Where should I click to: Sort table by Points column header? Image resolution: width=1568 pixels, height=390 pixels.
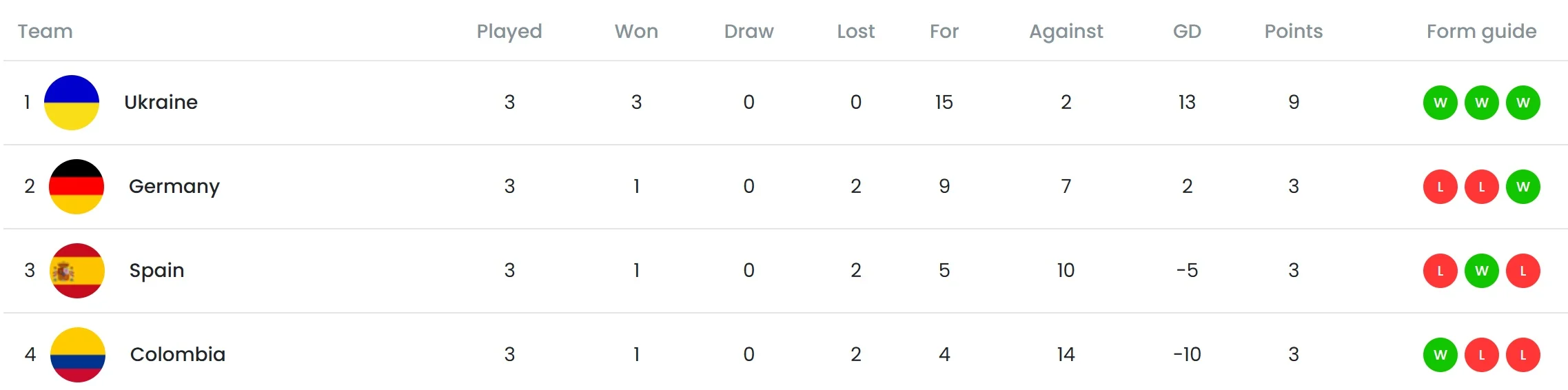pyautogui.click(x=1293, y=32)
